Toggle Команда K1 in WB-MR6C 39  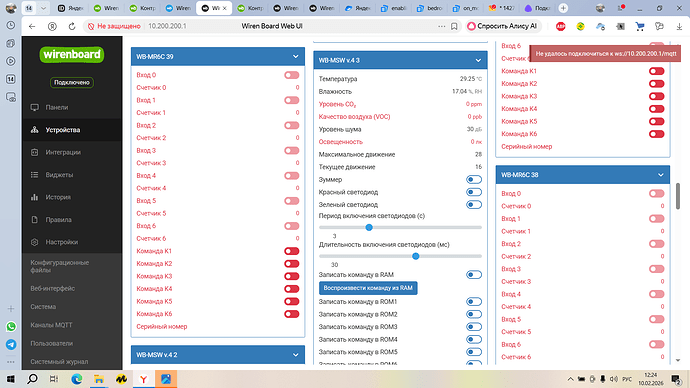coord(291,251)
